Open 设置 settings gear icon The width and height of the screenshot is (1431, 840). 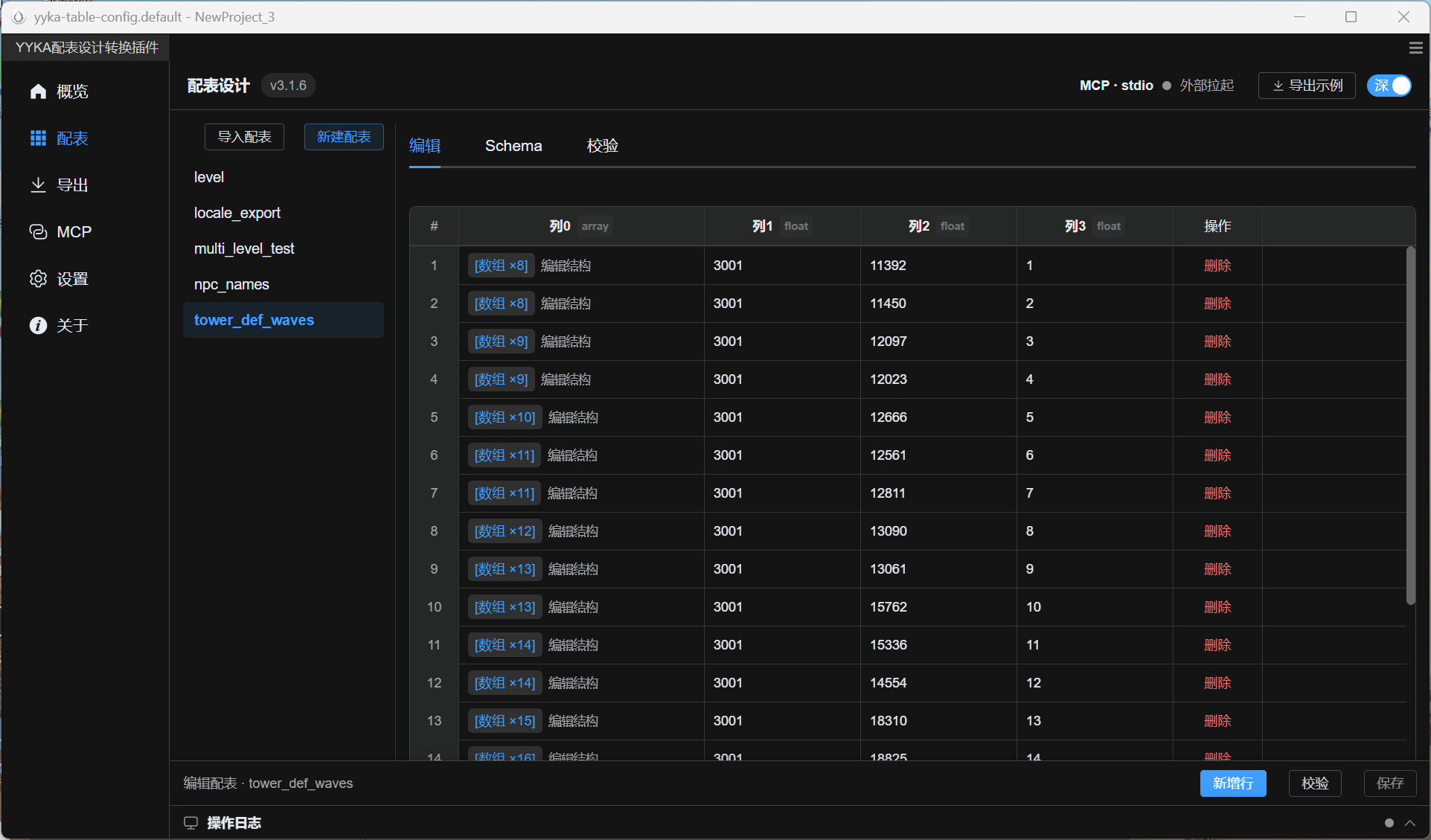coord(38,278)
